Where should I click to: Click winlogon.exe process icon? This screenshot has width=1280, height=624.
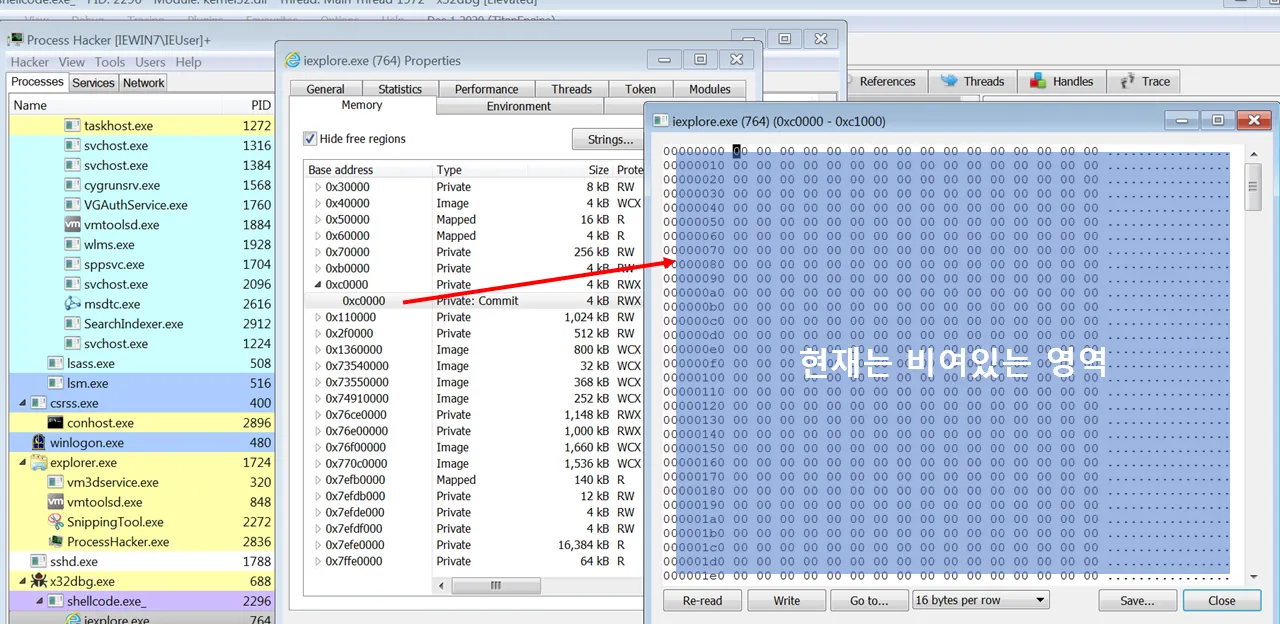click(x=38, y=443)
